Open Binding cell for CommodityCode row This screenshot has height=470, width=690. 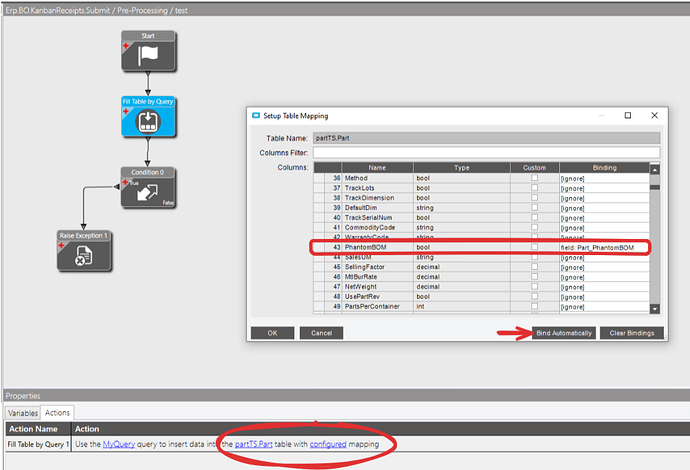coord(604,228)
